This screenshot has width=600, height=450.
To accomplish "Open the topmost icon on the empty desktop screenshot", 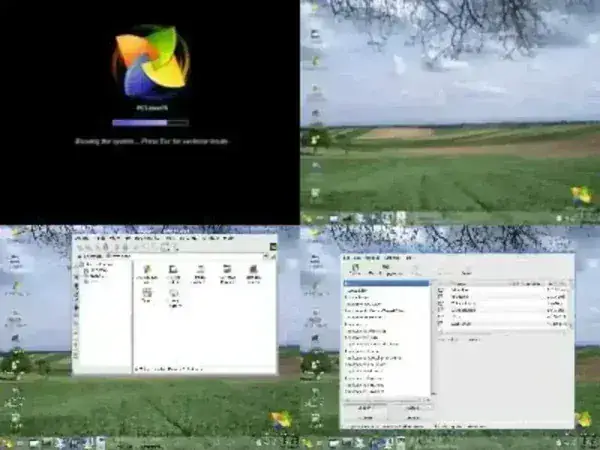I will [x=315, y=8].
